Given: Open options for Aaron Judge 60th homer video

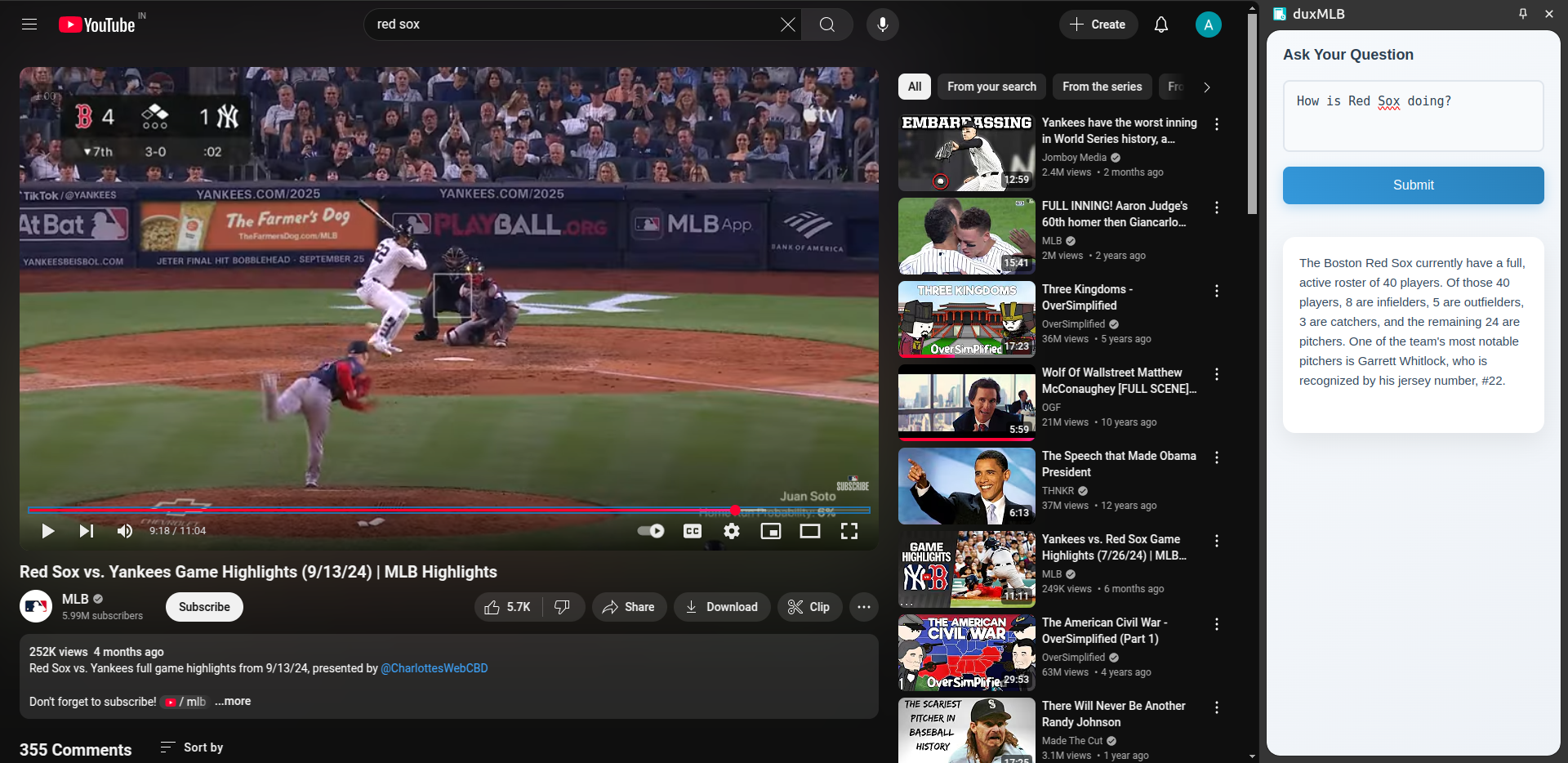Looking at the screenshot, I should [x=1217, y=207].
